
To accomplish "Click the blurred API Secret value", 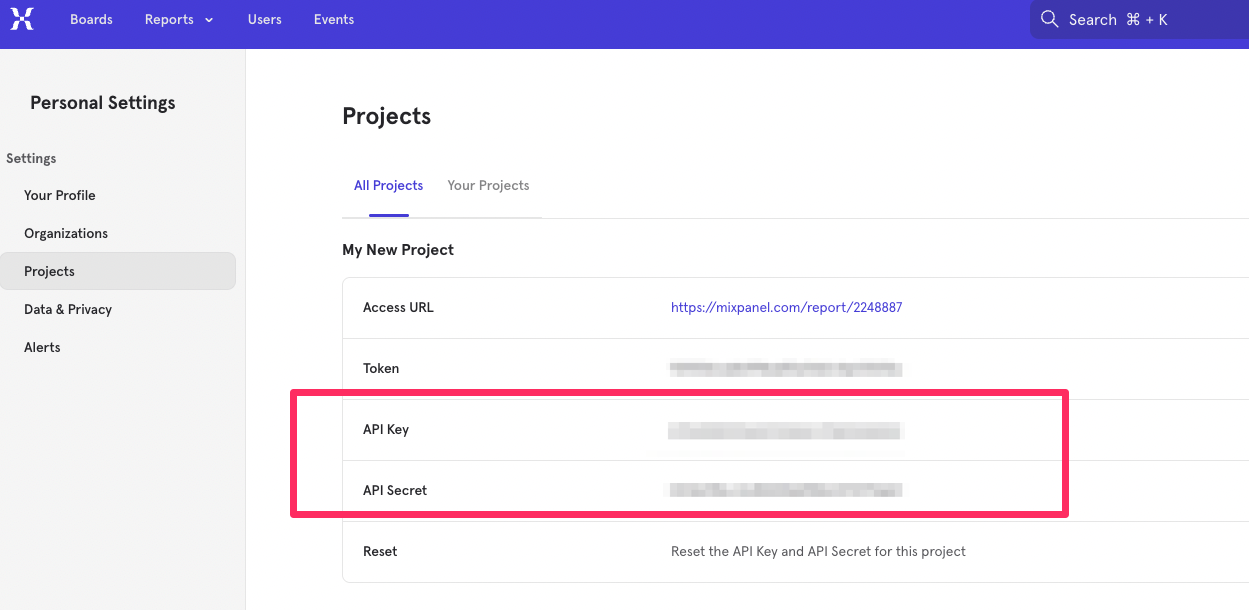I will (x=786, y=490).
